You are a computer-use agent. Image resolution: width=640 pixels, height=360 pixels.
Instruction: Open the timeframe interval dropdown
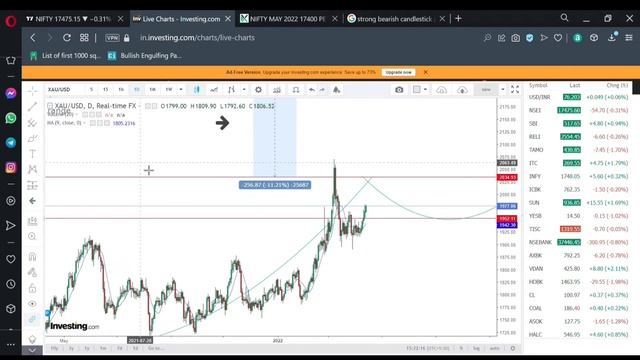point(181,89)
